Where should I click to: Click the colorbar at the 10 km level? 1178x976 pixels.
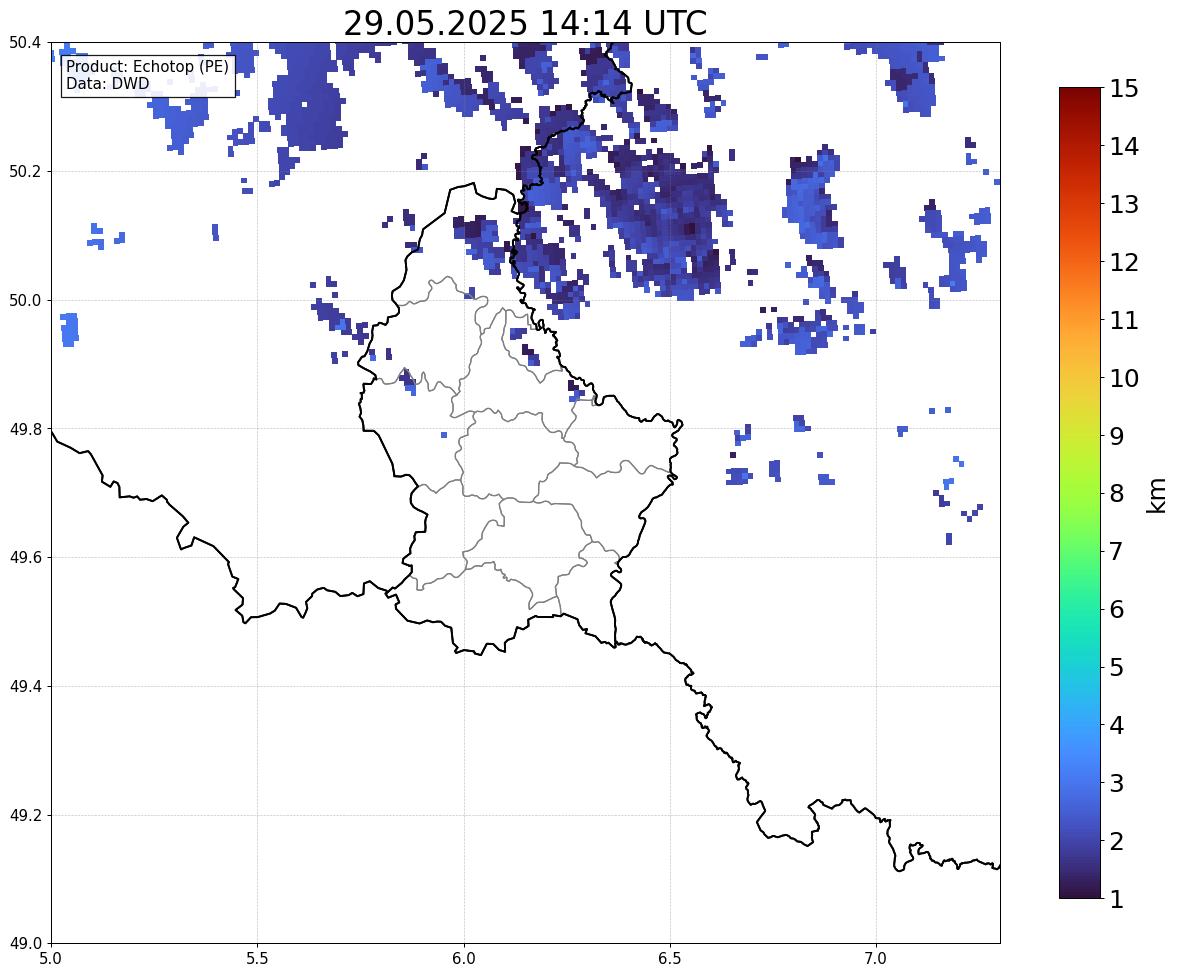pyautogui.click(x=1080, y=378)
